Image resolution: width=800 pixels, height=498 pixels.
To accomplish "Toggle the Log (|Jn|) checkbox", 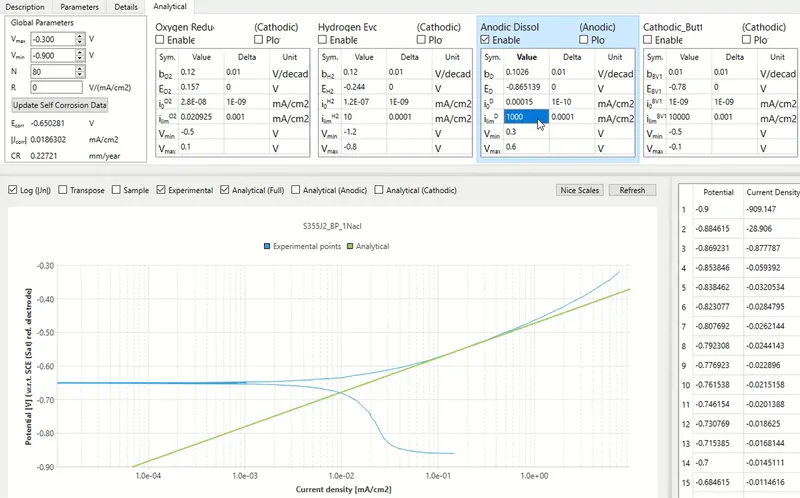I will 12,190.
